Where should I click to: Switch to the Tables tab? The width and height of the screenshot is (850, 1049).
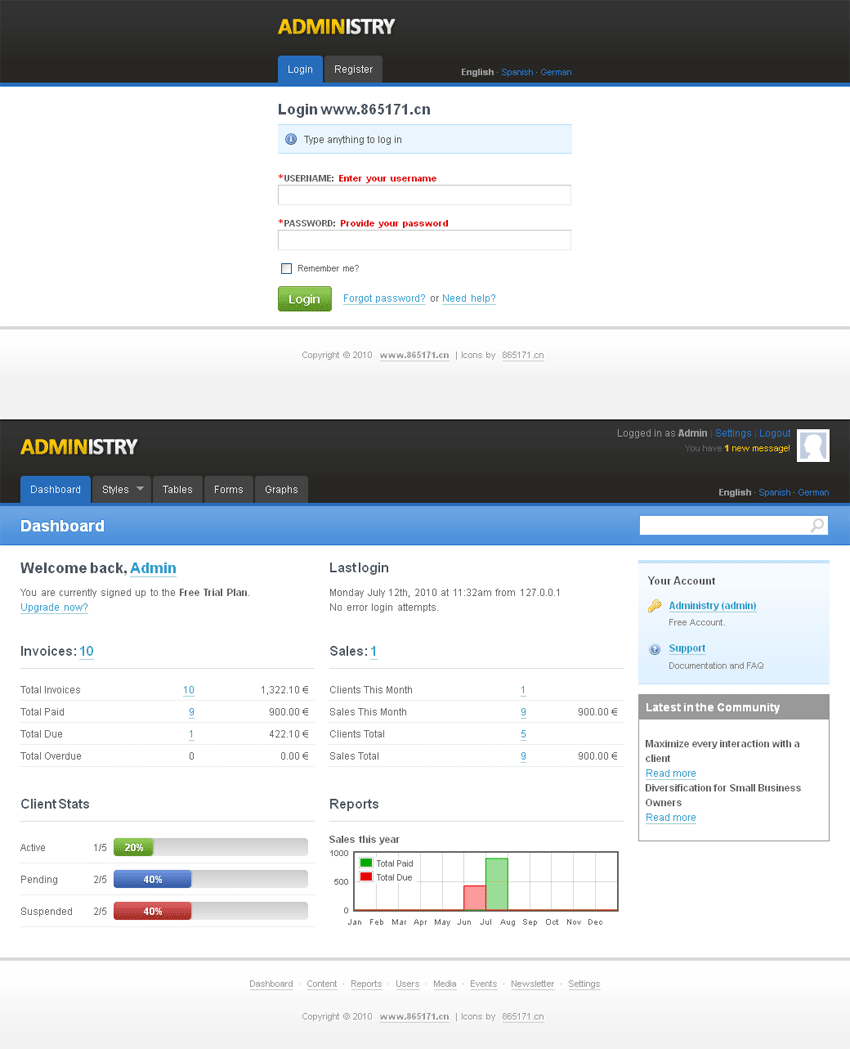click(x=177, y=490)
